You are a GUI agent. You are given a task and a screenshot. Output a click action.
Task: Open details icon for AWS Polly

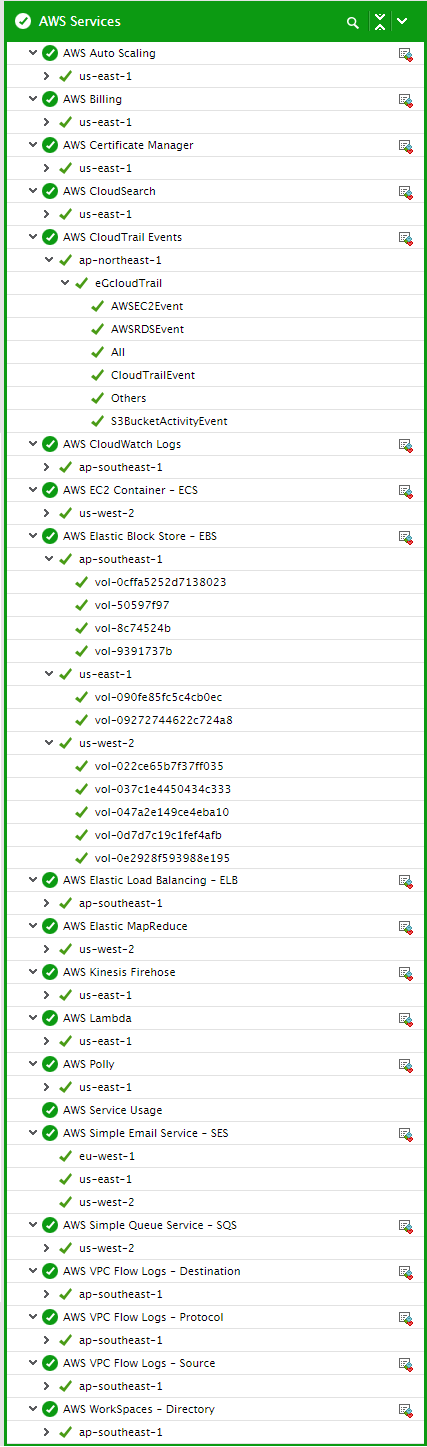point(406,1065)
